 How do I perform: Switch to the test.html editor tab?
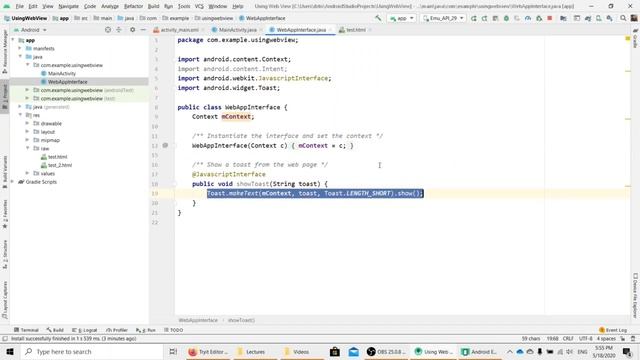pyautogui.click(x=356, y=30)
